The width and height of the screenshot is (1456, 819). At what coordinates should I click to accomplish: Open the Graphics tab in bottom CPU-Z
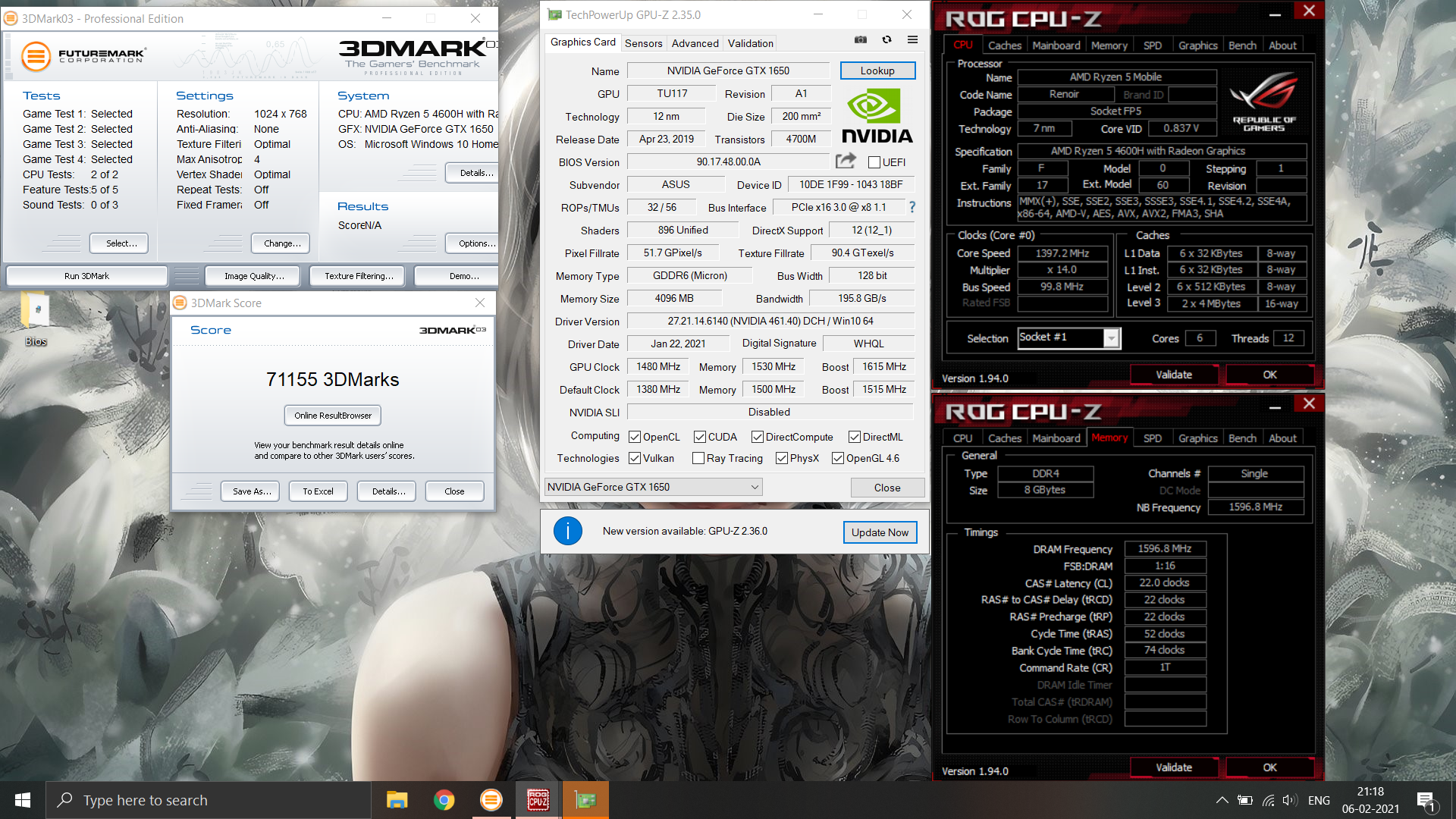pos(1198,438)
